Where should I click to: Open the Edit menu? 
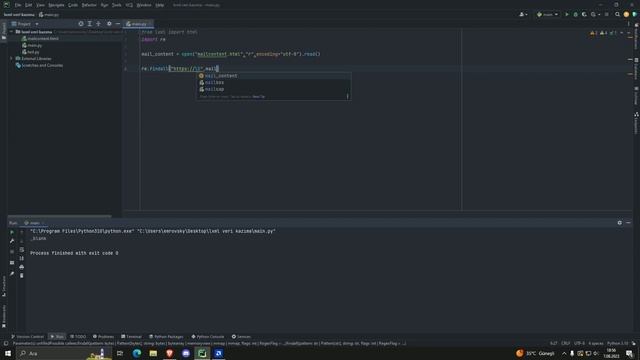29,5
